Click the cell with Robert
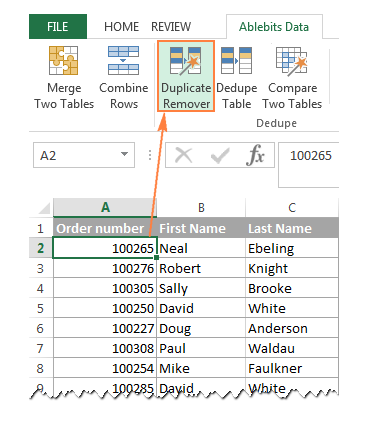The width and height of the screenshot is (381, 423). tap(201, 268)
